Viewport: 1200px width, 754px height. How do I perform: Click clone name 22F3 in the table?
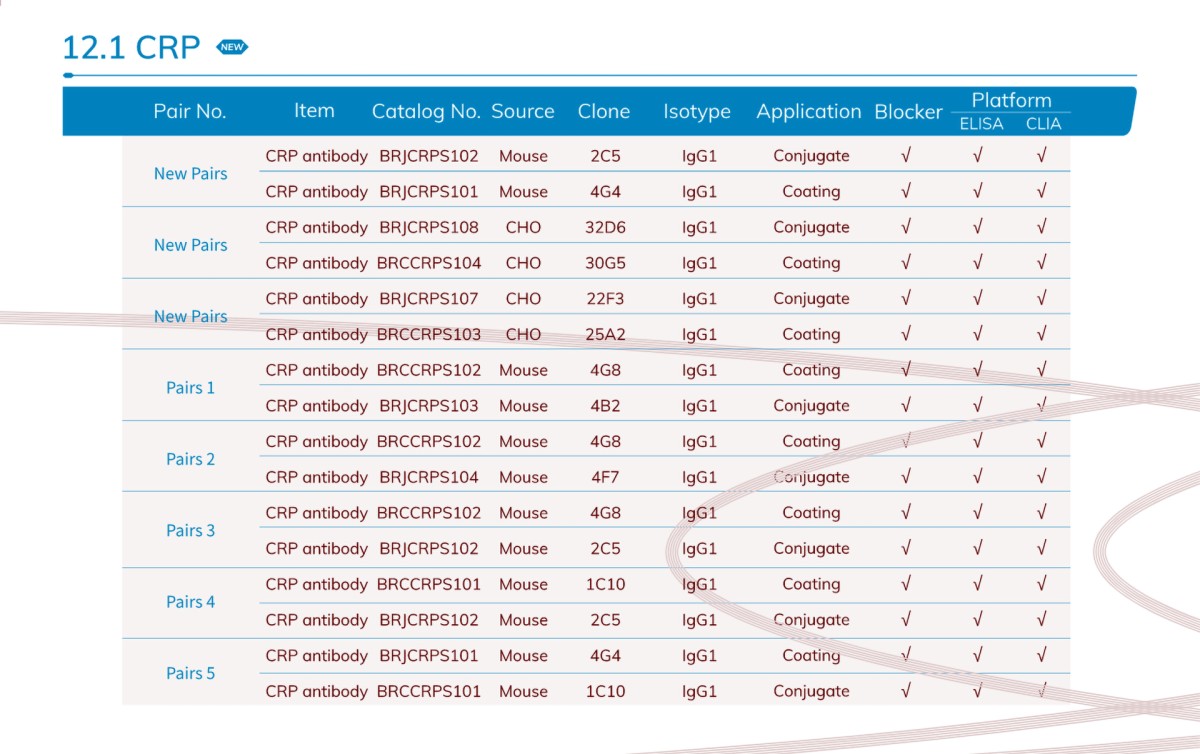604,299
